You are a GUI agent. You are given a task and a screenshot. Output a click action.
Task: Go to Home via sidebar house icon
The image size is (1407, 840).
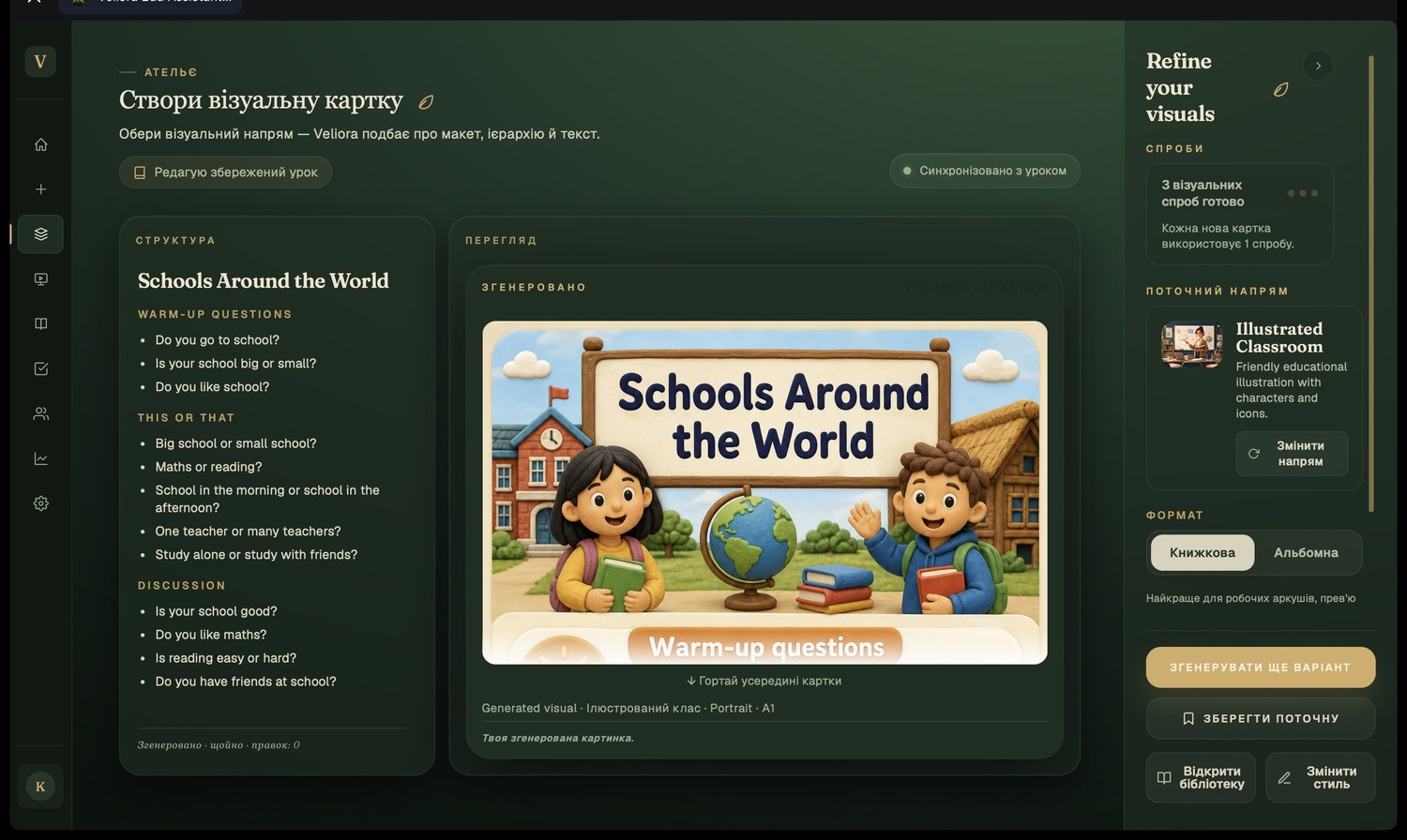click(x=40, y=144)
